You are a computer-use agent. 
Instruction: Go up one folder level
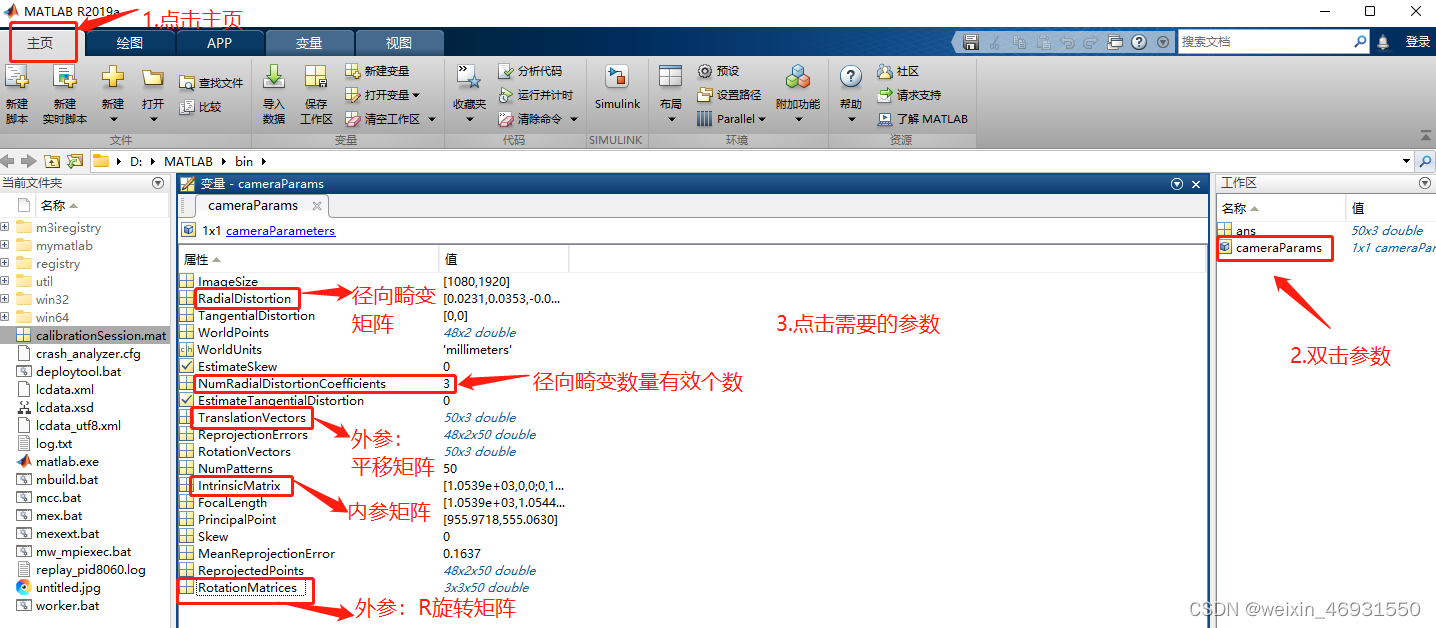[x=51, y=161]
